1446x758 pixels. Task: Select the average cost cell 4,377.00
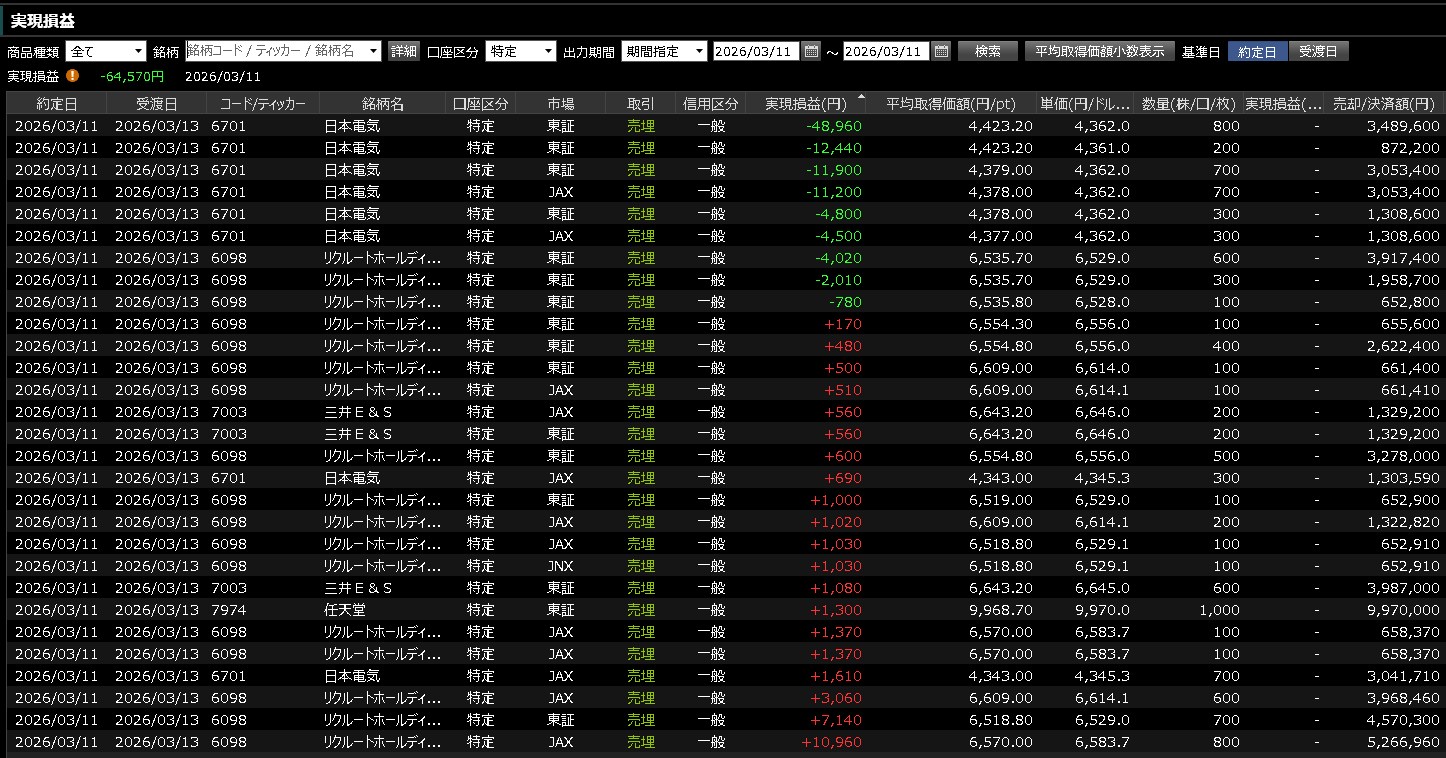pyautogui.click(x=1001, y=236)
